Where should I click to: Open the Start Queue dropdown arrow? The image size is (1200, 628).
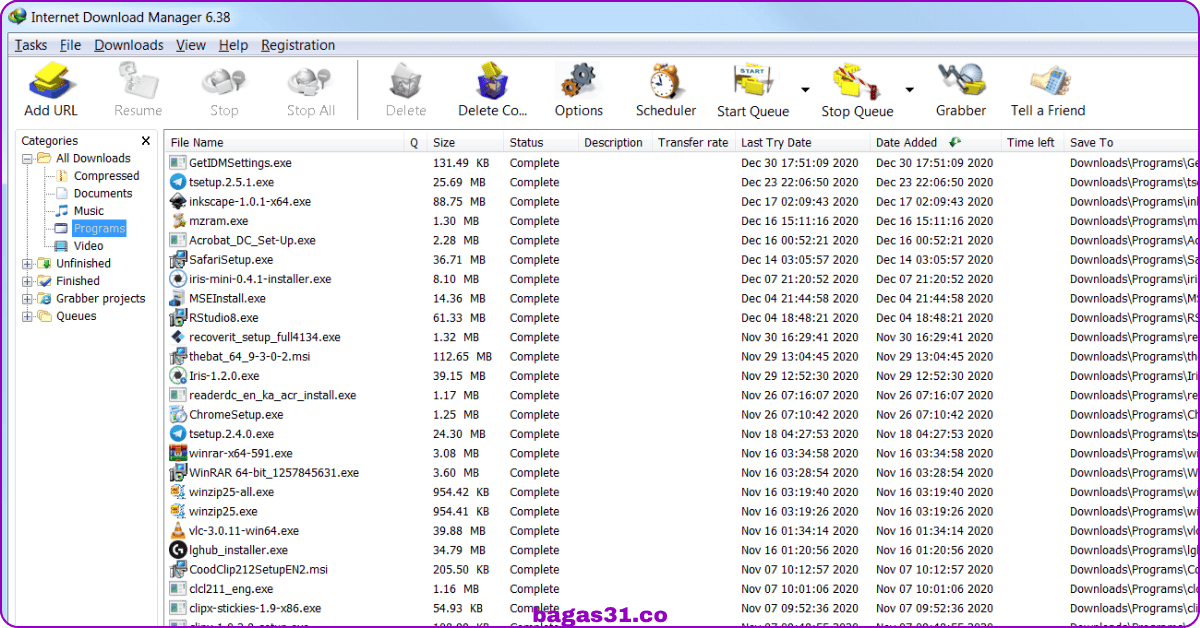click(805, 88)
